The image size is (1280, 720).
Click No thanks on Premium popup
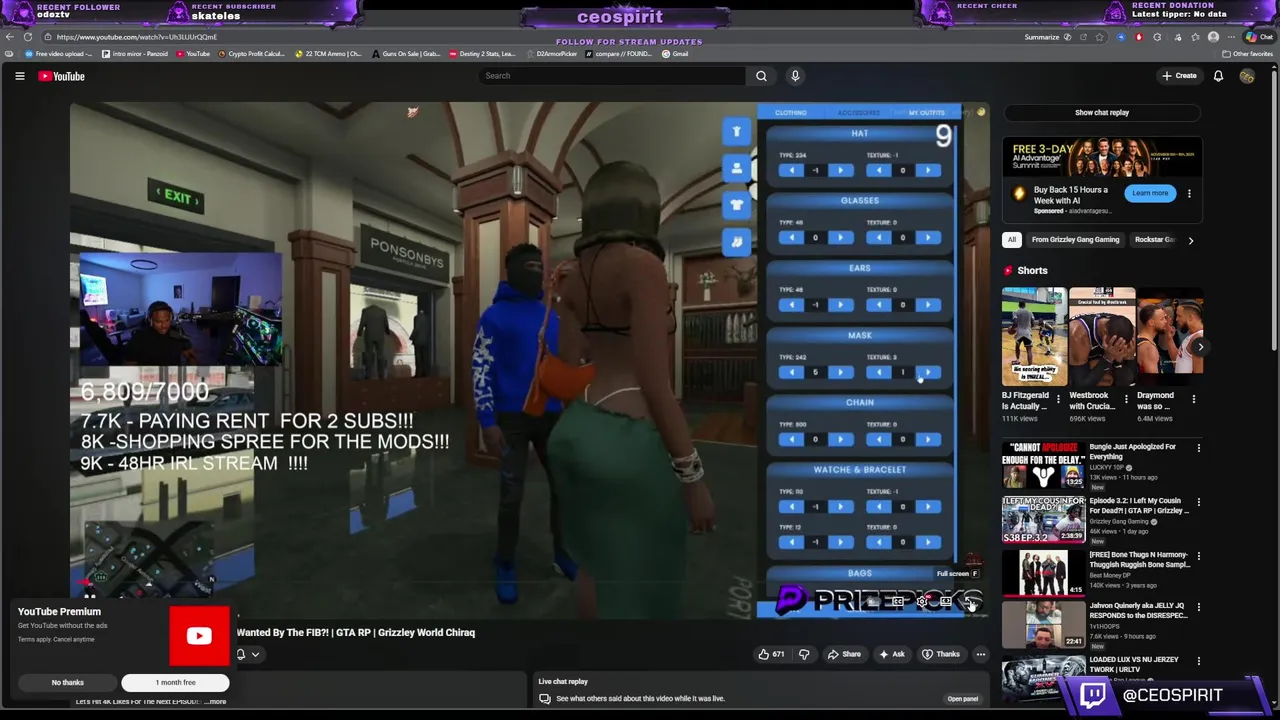coord(68,682)
